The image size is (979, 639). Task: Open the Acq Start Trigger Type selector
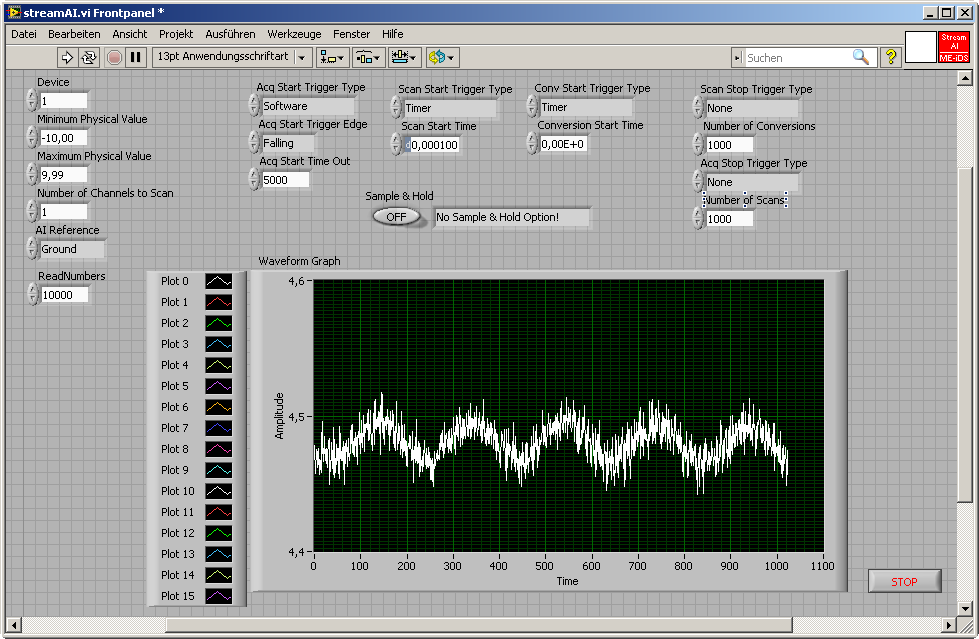(x=307, y=106)
